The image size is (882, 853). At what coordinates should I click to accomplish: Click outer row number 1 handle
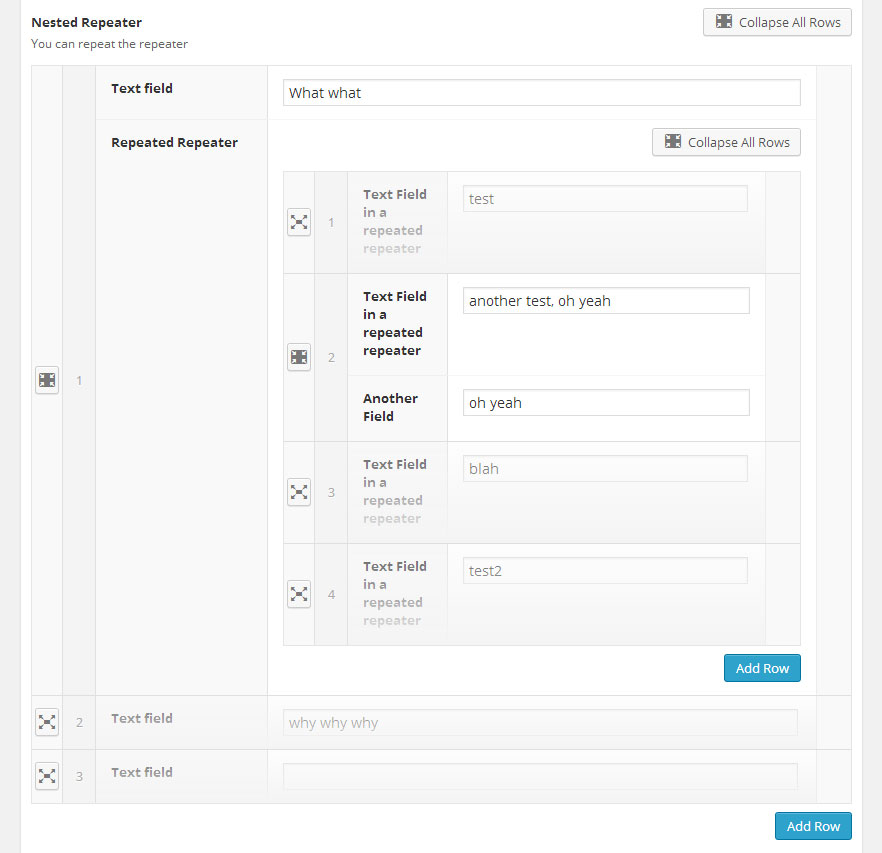point(79,380)
